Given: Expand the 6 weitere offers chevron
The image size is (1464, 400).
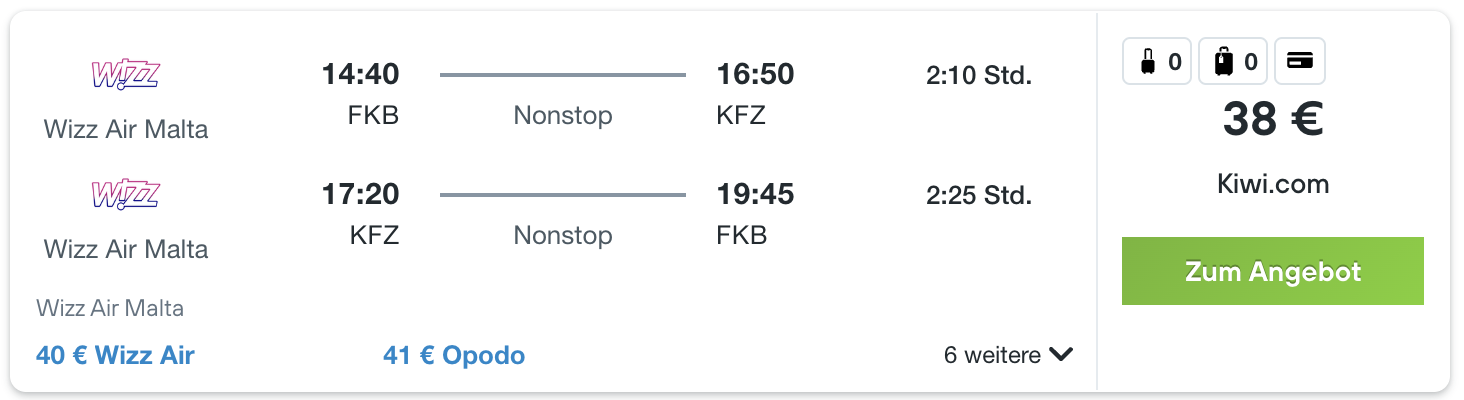Looking at the screenshot, I should click(1061, 355).
